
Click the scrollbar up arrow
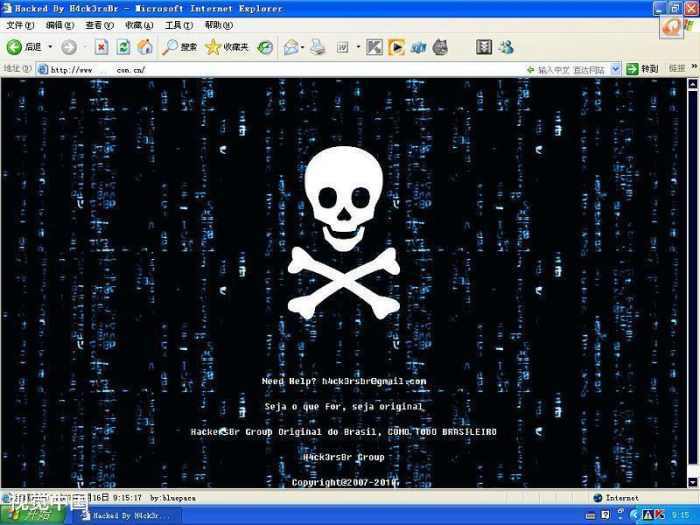point(693,84)
